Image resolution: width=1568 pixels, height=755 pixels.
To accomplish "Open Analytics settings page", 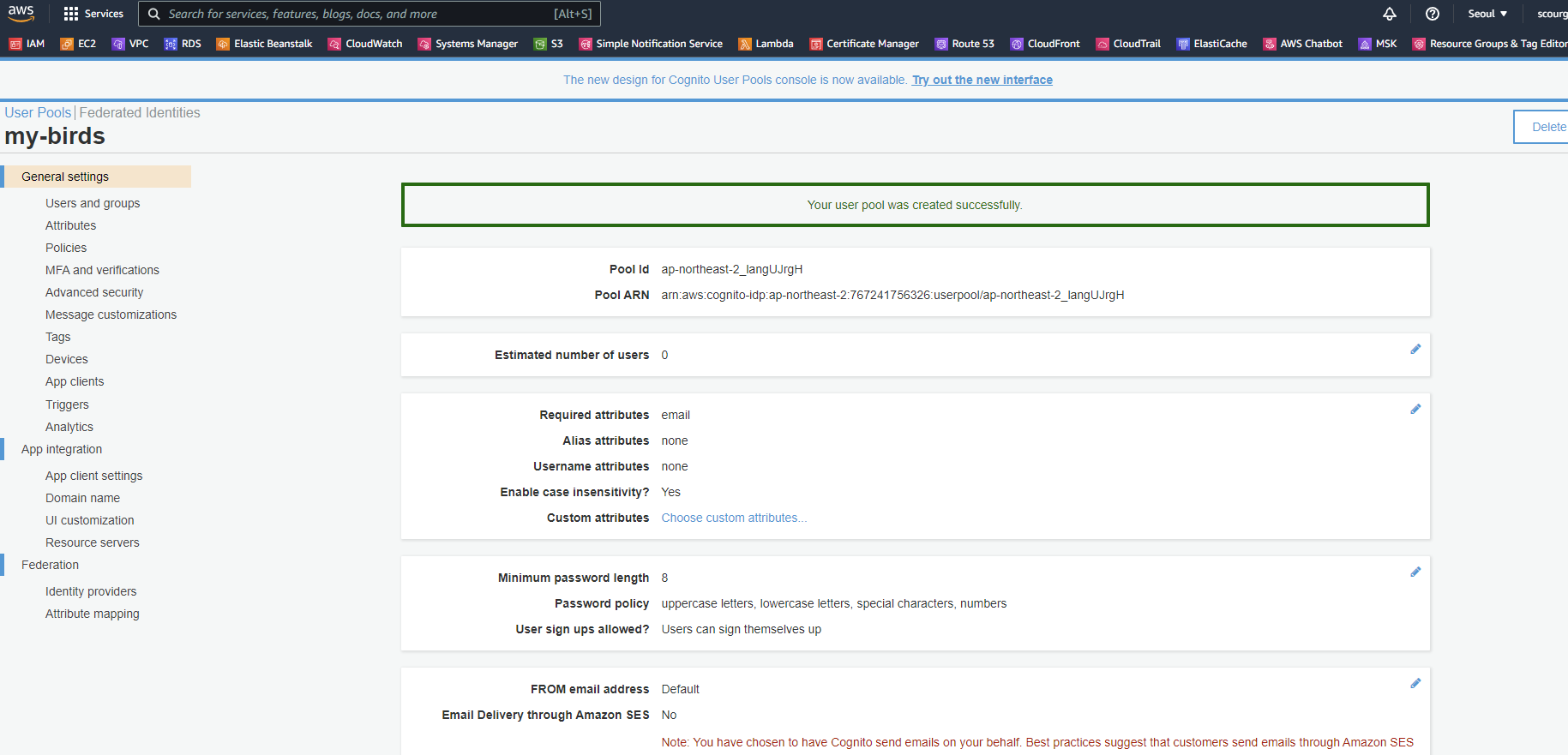I will (69, 427).
